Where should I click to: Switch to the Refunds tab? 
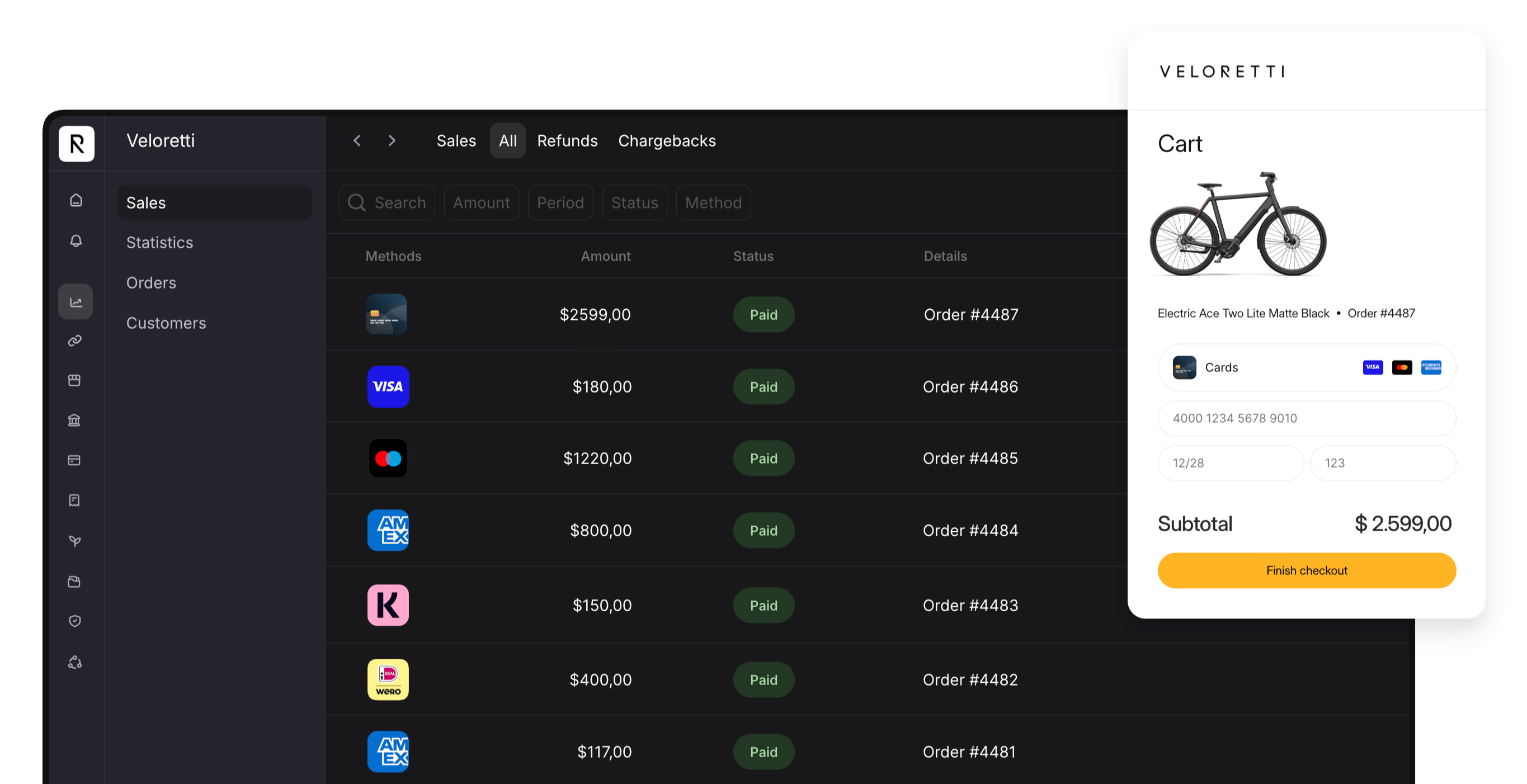(567, 140)
